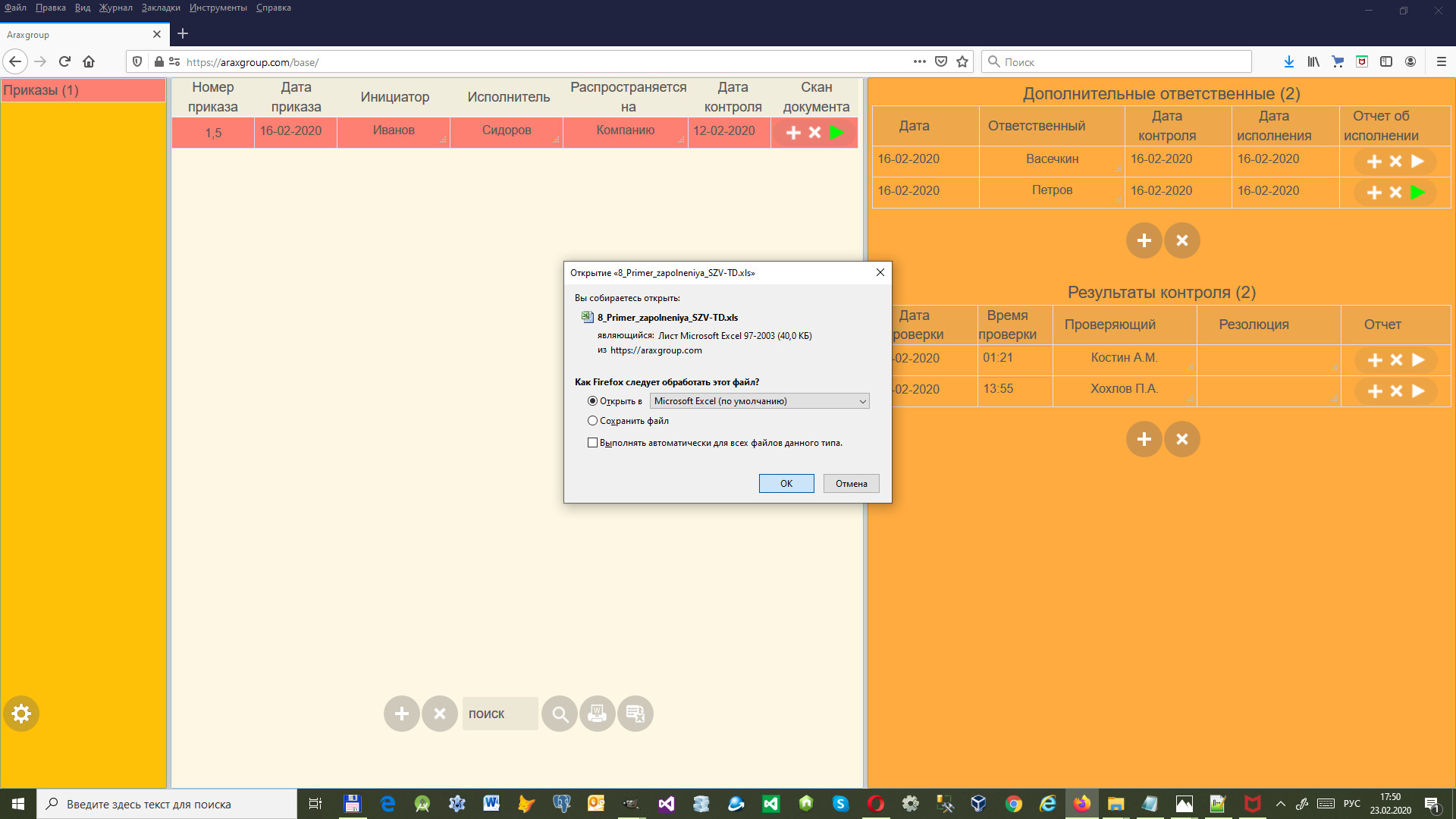Select the Открыть в radio button

[x=592, y=401]
